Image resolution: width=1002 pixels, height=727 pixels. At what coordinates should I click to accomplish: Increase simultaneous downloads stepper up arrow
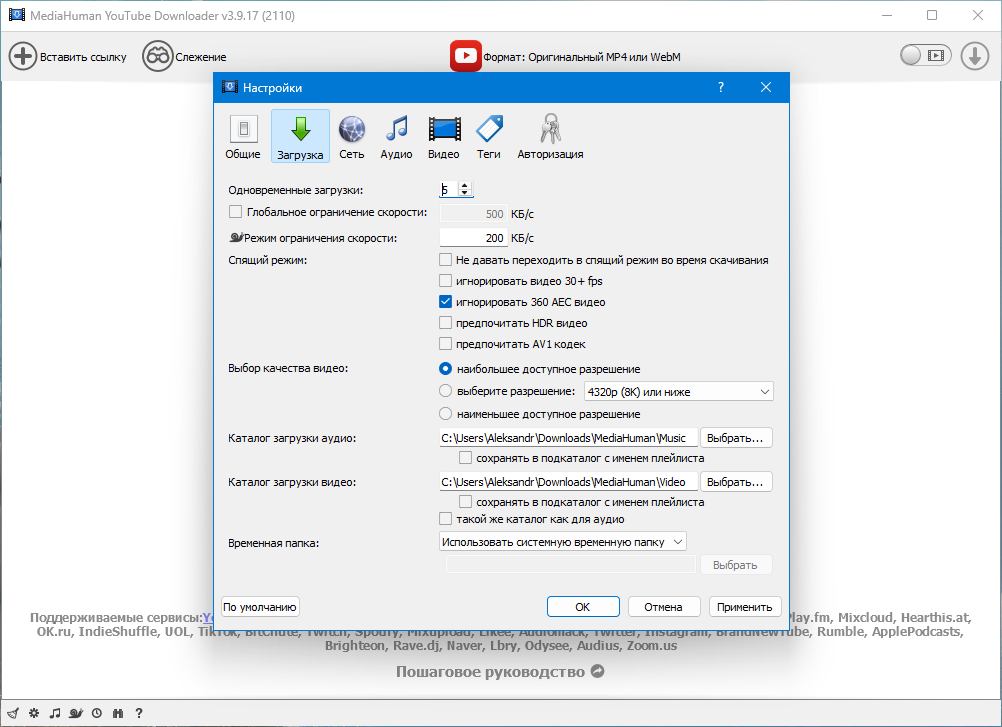pyautogui.click(x=465, y=185)
